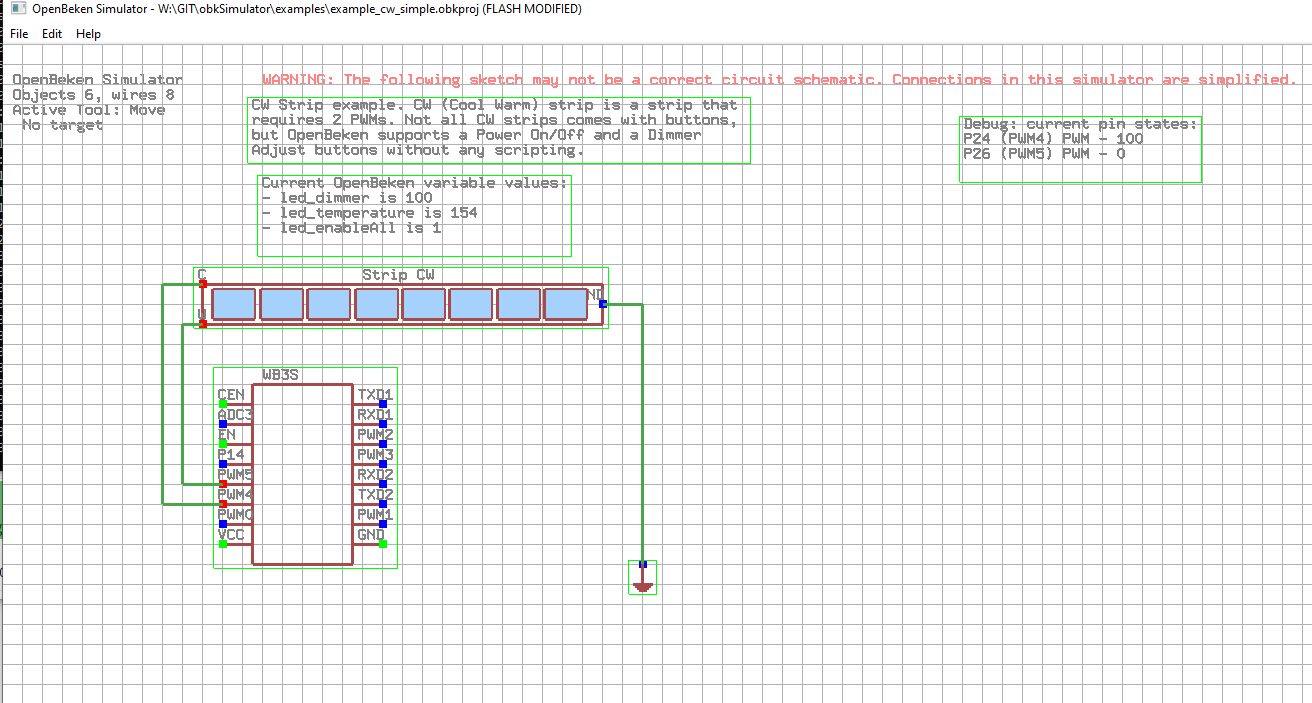1312x703 pixels.
Task: Click the PWM2 pin connector on WB3S
Action: pos(383,443)
